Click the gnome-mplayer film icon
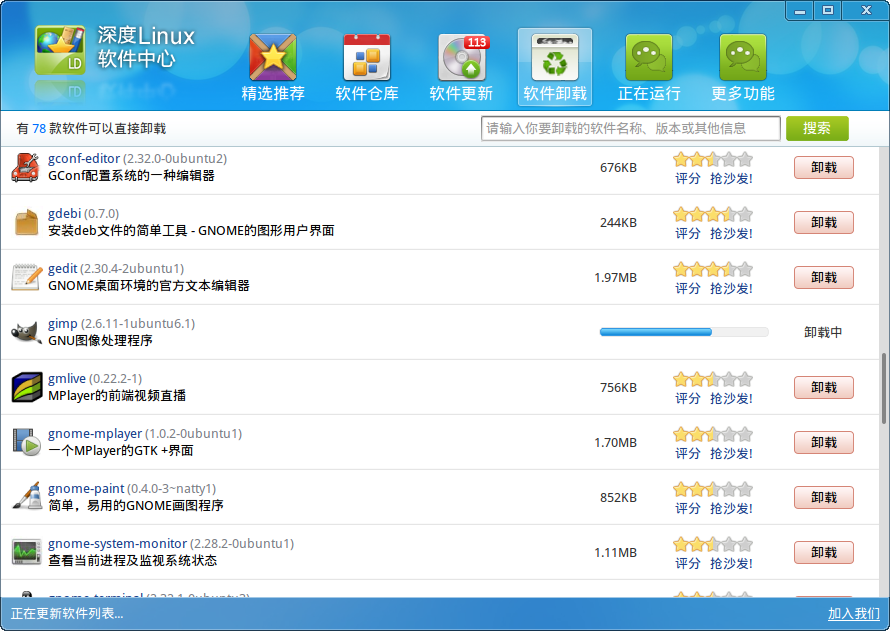 click(27, 443)
